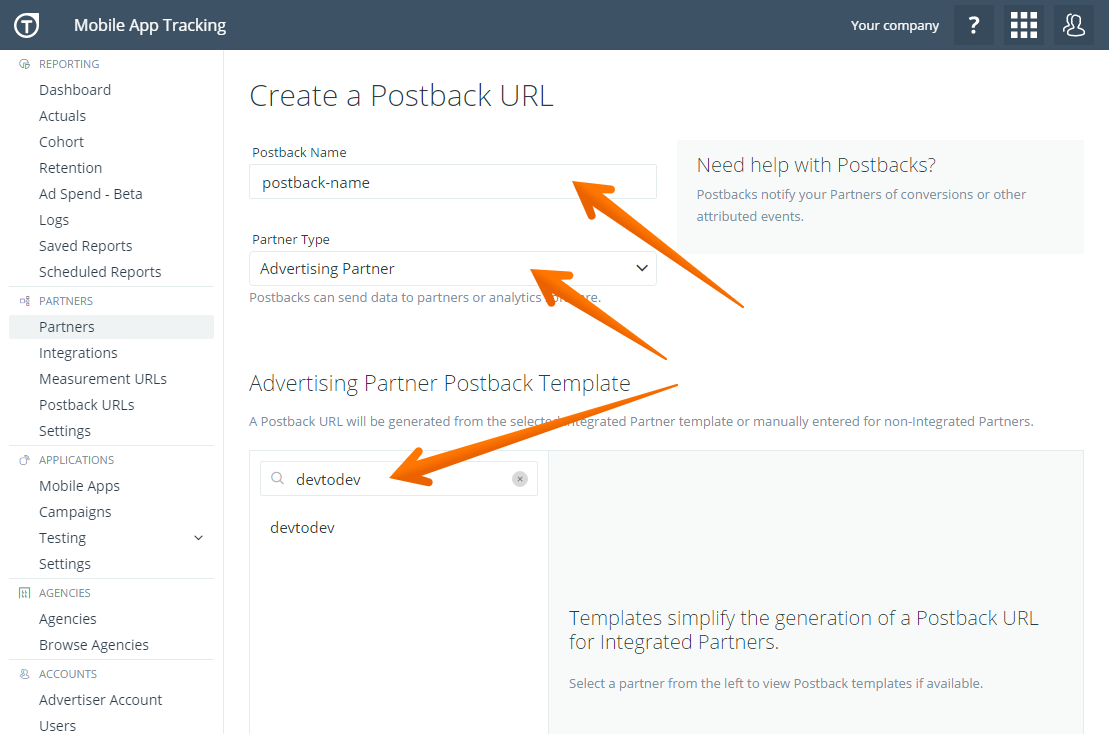Click the TUNE logo icon
1109x734 pixels.
(x=26, y=25)
